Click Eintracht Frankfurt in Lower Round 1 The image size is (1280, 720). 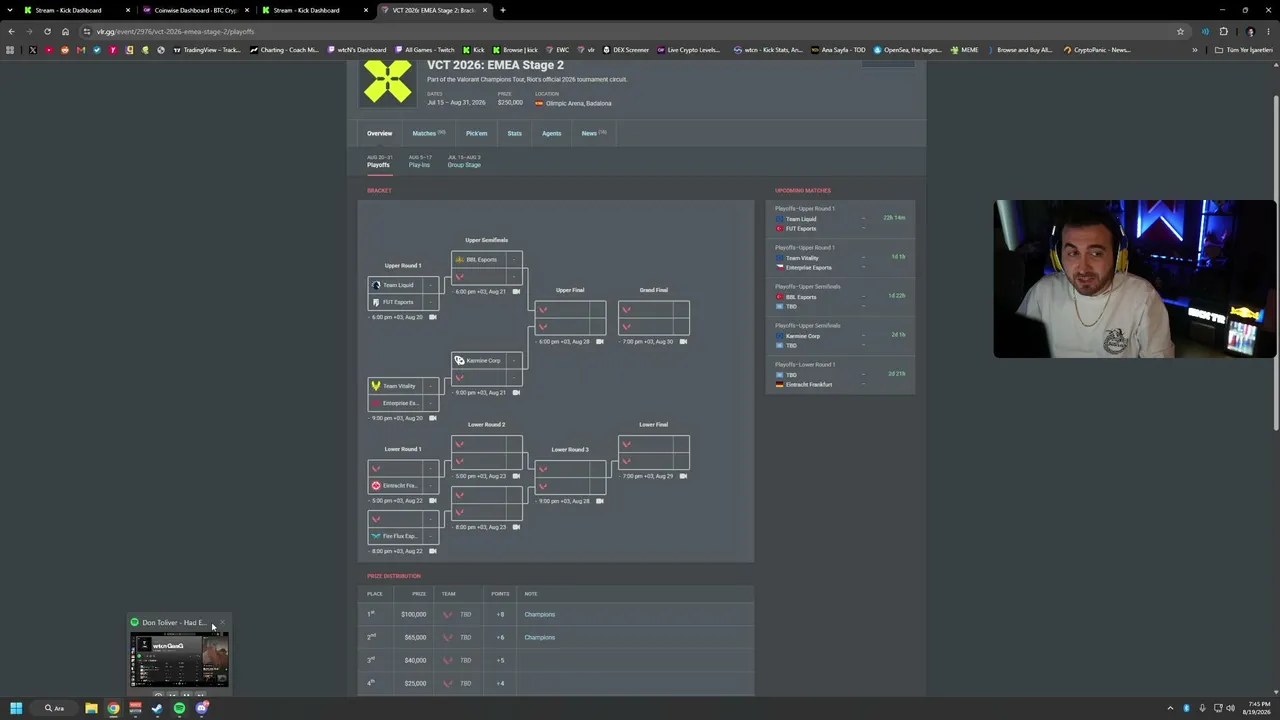coord(403,486)
